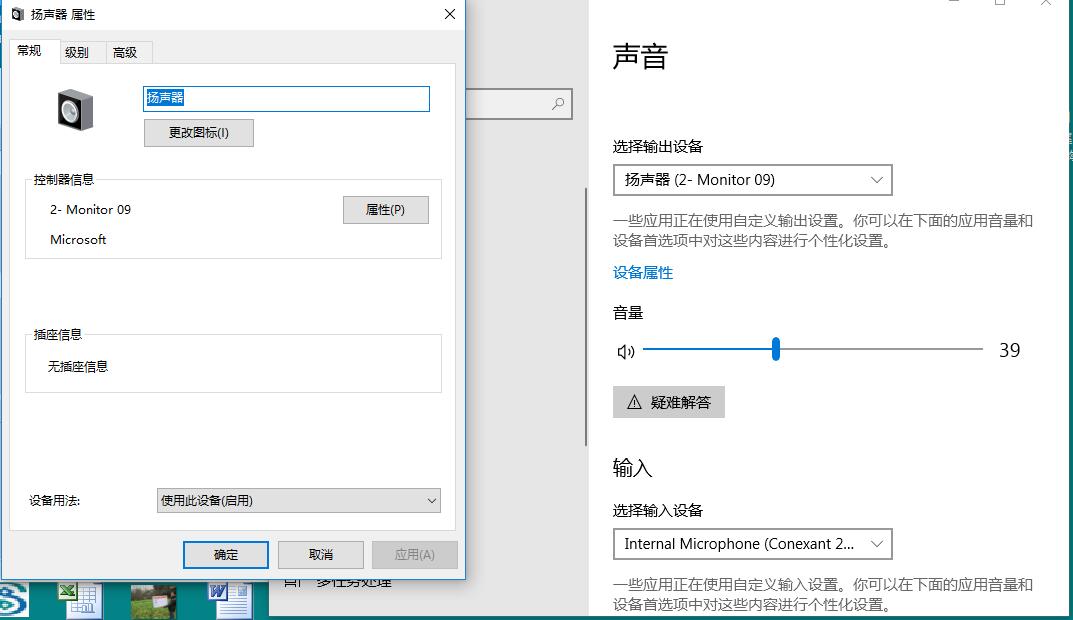Viewport: 1073px width, 620px height.
Task: Switch to the 级别 tab
Action: tap(77, 52)
